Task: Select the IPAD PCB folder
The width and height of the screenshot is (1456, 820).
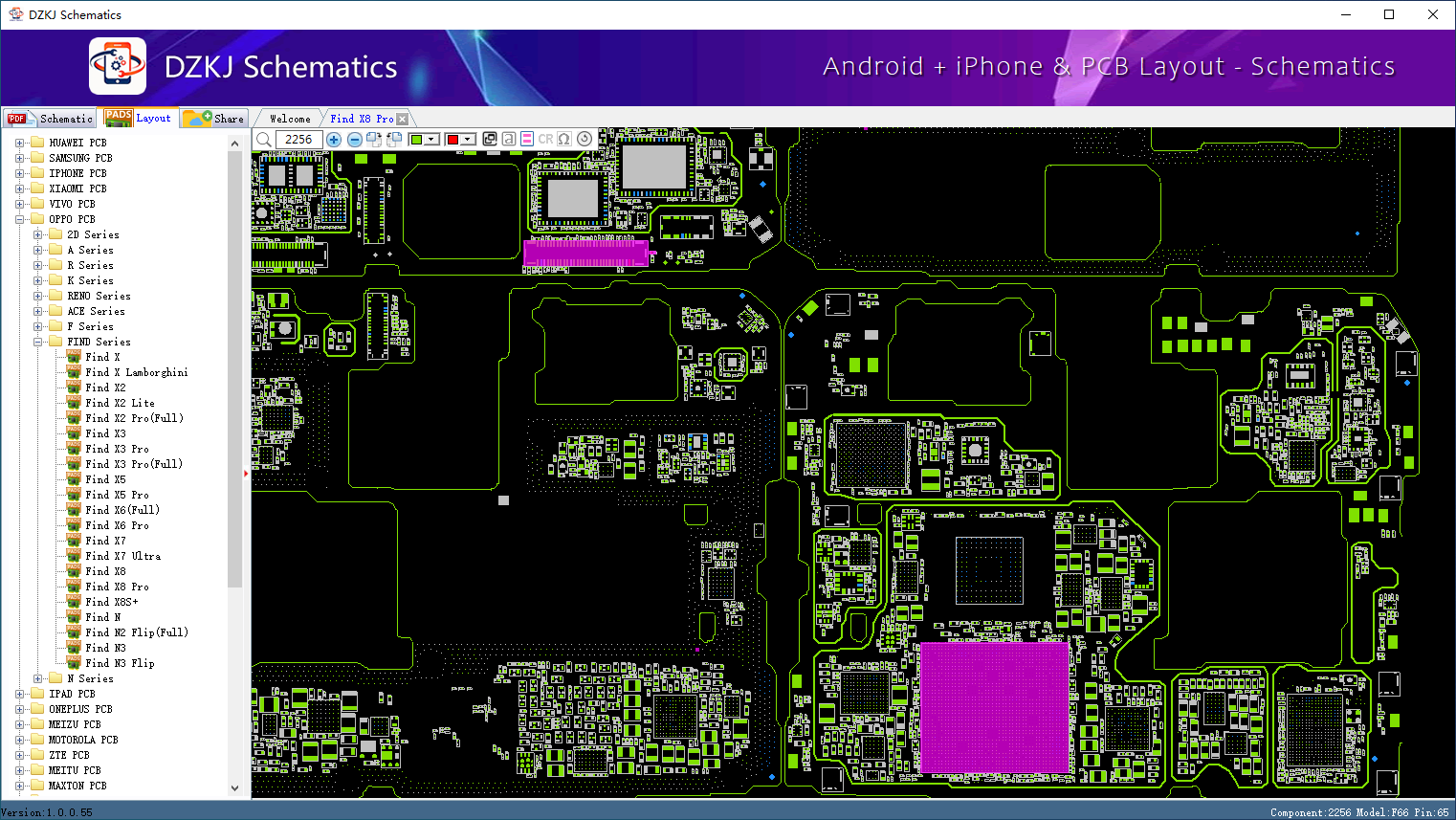Action: tap(72, 694)
